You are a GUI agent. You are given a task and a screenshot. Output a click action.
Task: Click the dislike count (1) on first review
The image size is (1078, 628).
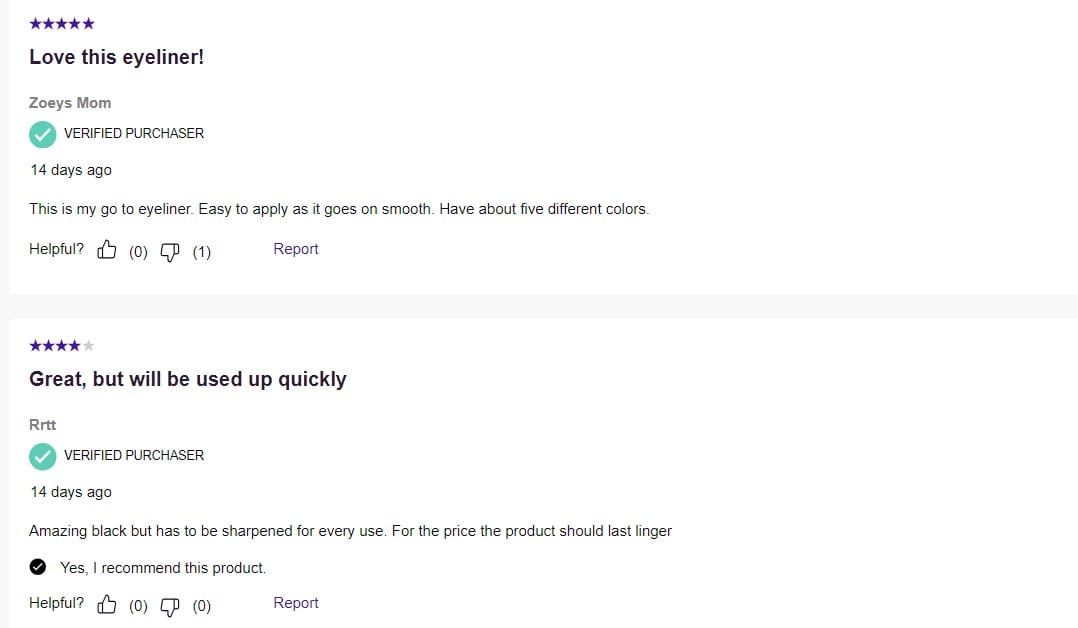201,252
